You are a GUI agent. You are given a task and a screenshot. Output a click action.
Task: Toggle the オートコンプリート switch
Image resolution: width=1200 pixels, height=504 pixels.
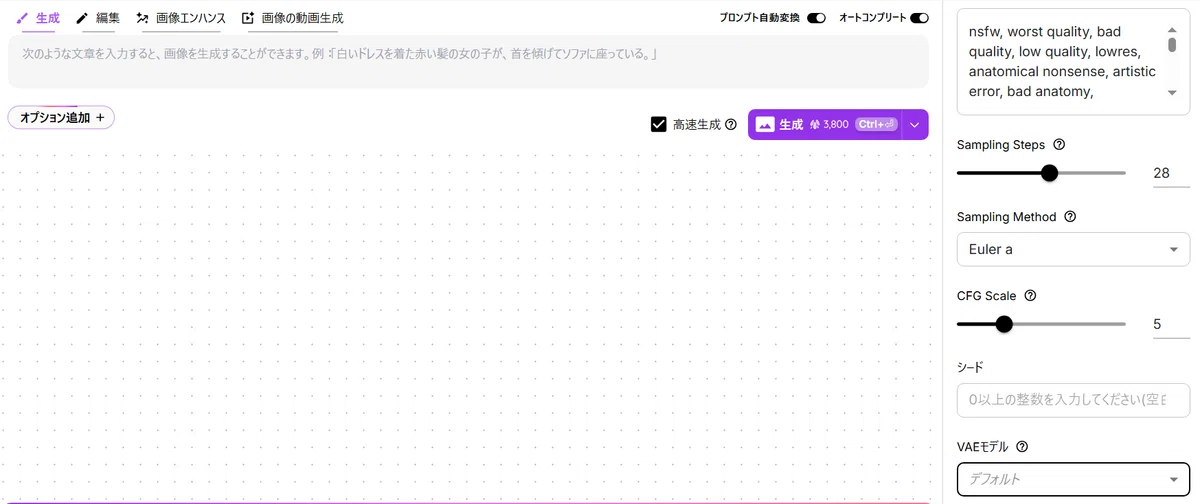click(919, 18)
